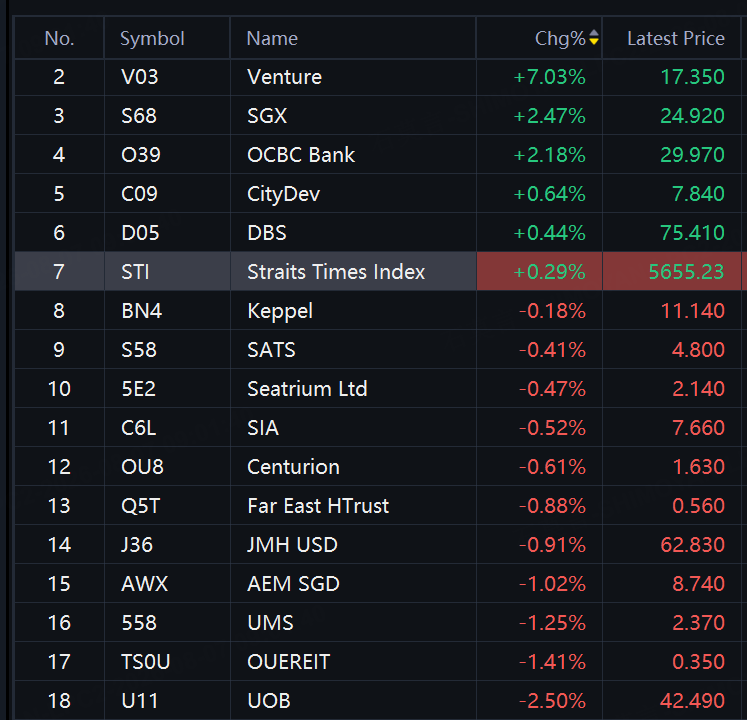Select the CityDev stock name
The image size is (747, 720).
283,194
